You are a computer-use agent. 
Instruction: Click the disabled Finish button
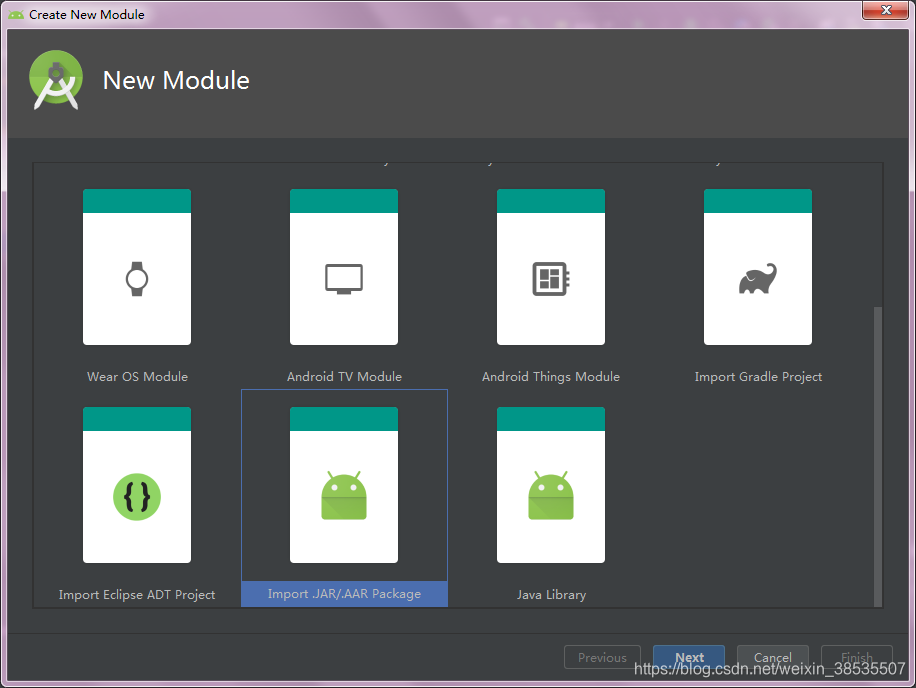click(856, 657)
